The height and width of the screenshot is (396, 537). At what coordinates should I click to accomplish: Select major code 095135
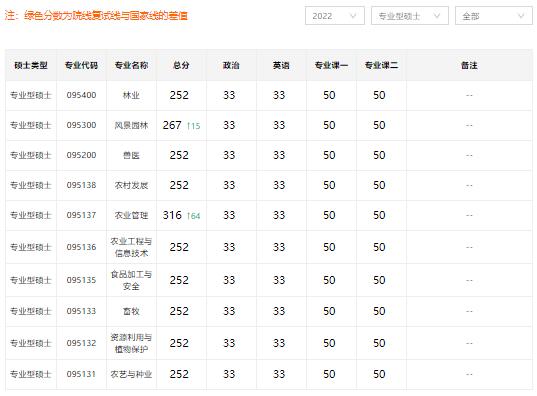[81, 280]
